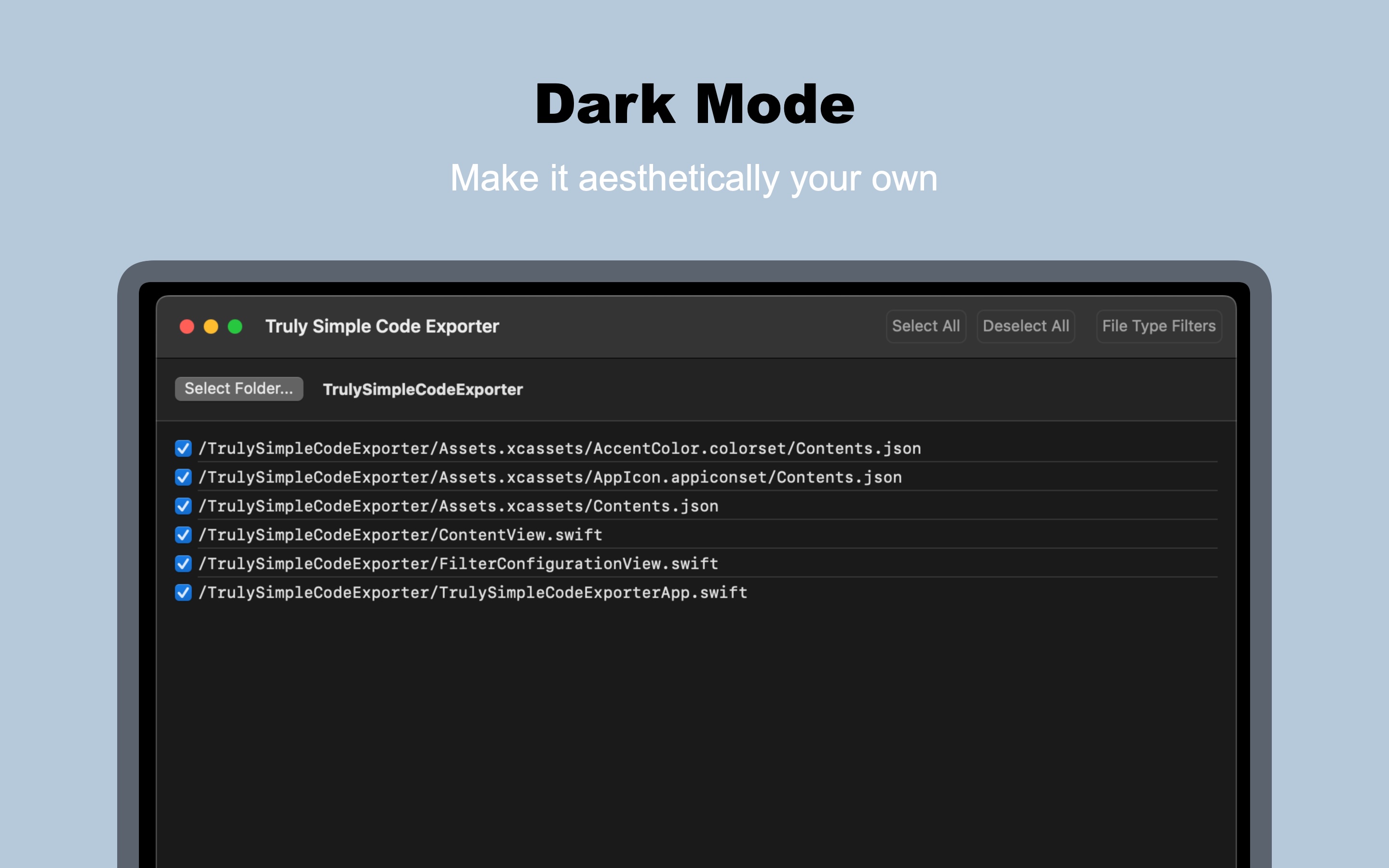This screenshot has width=1389, height=868.
Task: Select the TrulySimpleCodeExporter folder label
Action: click(423, 389)
